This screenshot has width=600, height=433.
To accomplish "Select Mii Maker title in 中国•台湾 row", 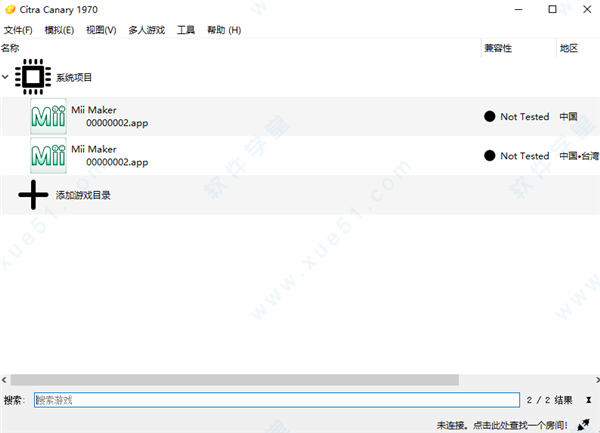I will pyautogui.click(x=94, y=150).
